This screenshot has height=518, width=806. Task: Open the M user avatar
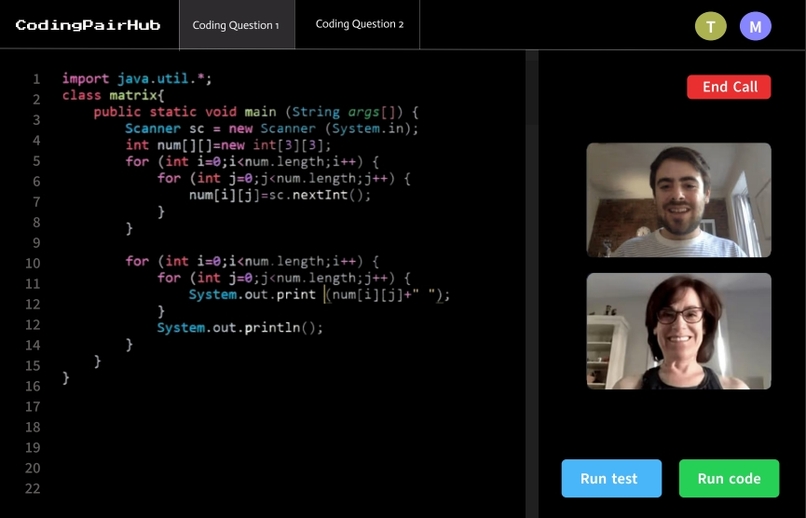(755, 26)
